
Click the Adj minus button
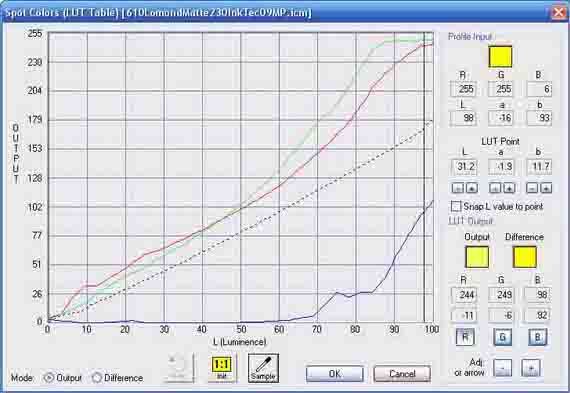502,368
